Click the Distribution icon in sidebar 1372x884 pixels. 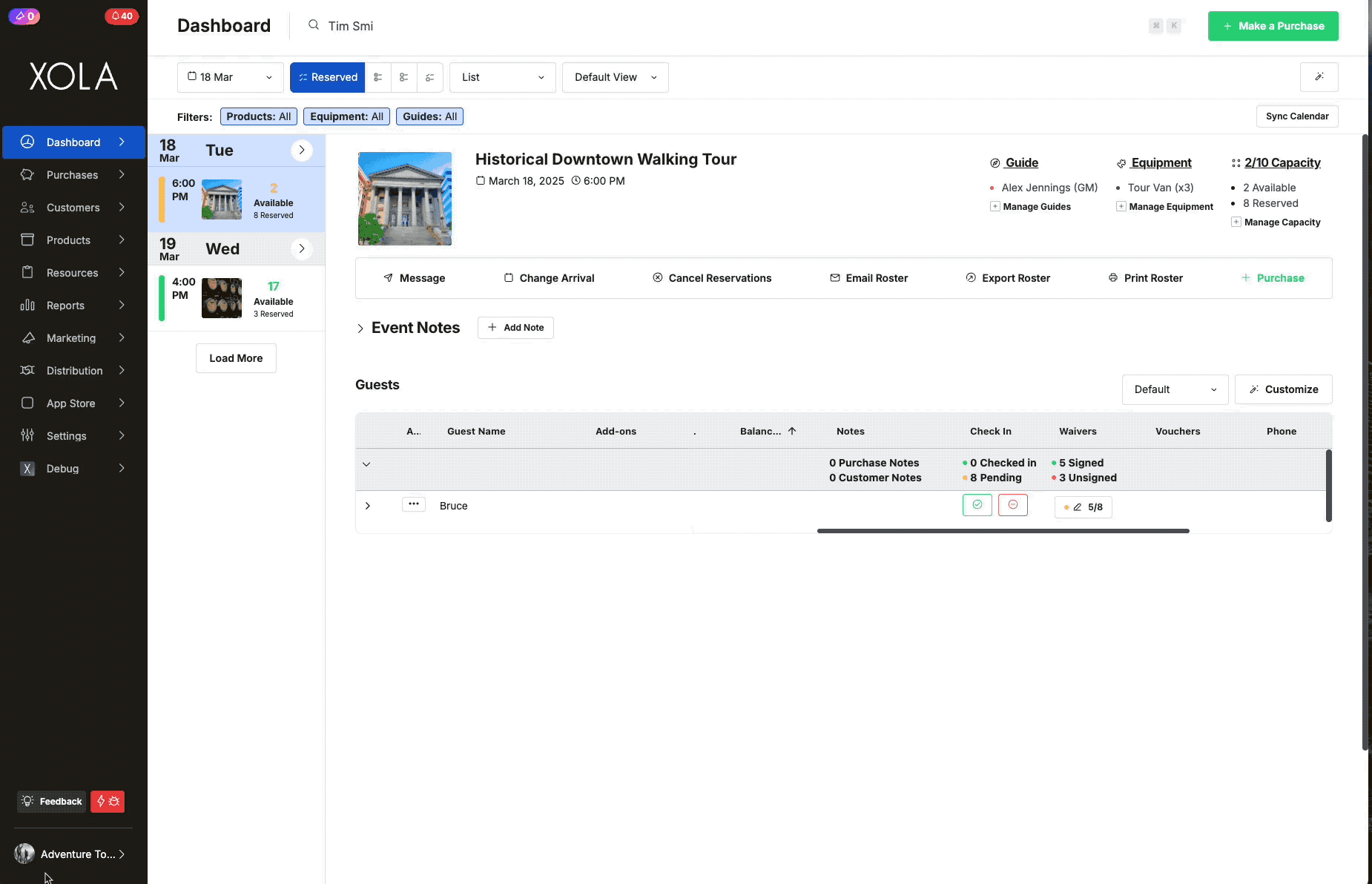[27, 370]
